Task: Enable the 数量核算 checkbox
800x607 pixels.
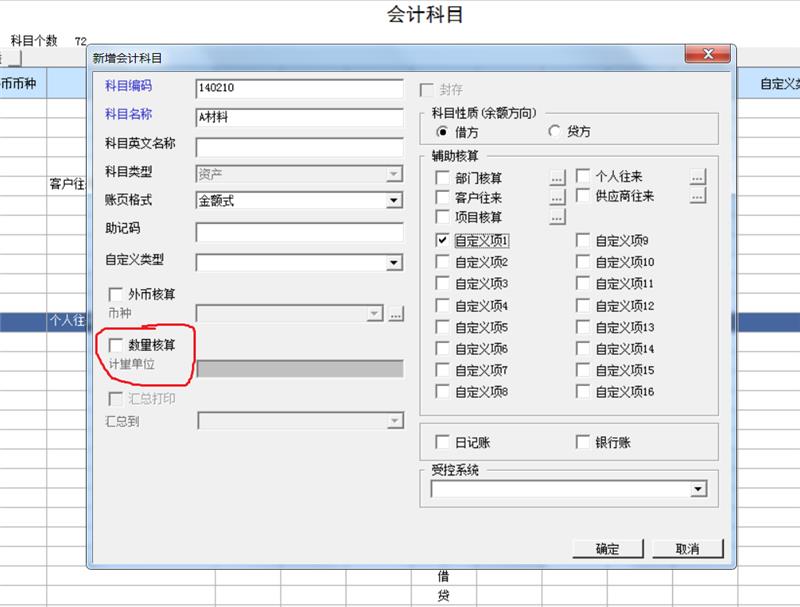Action: pos(115,345)
